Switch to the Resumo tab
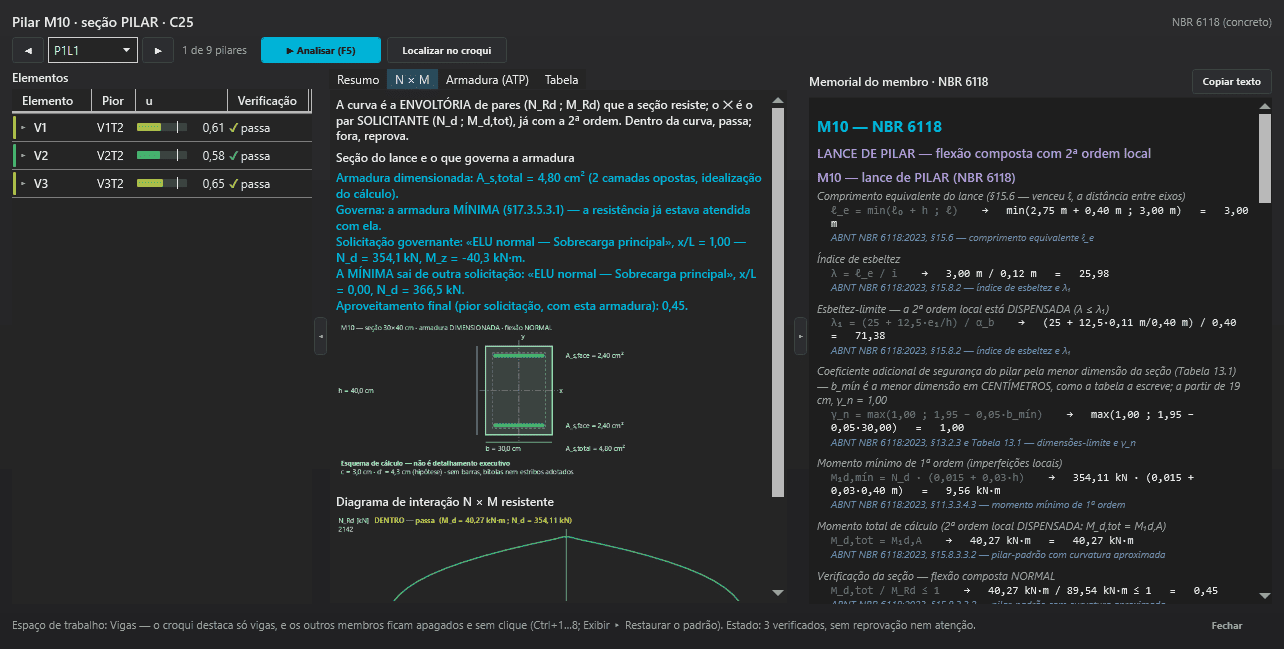 [x=358, y=80]
